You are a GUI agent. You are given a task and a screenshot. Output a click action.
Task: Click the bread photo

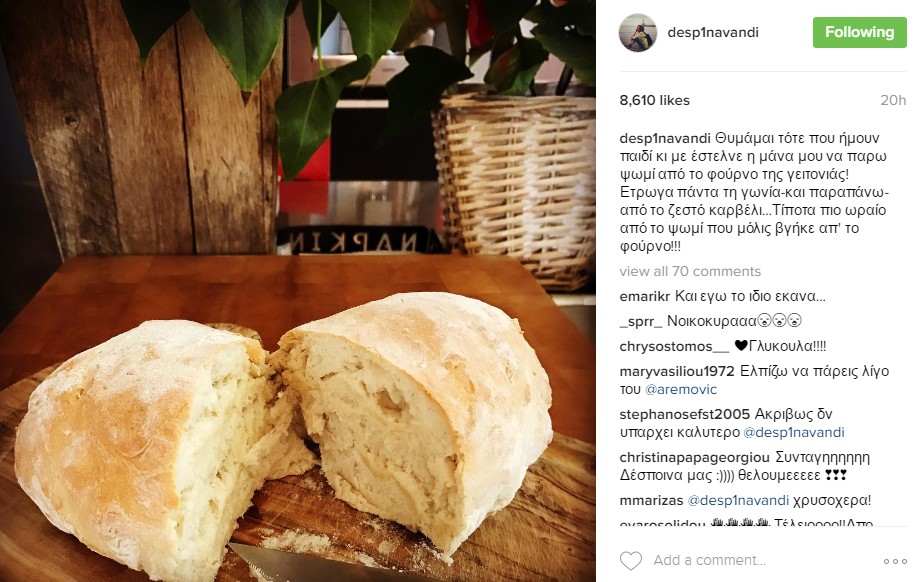tap(298, 291)
